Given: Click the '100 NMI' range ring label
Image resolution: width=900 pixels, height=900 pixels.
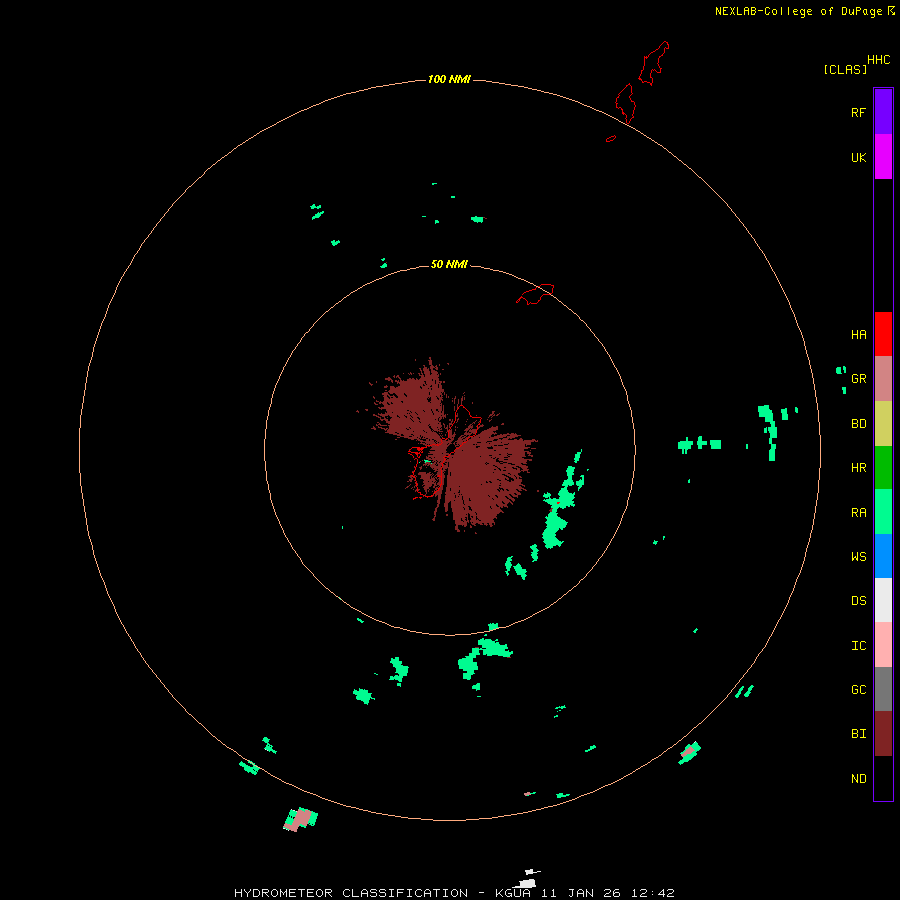Looking at the screenshot, I should point(449,79).
